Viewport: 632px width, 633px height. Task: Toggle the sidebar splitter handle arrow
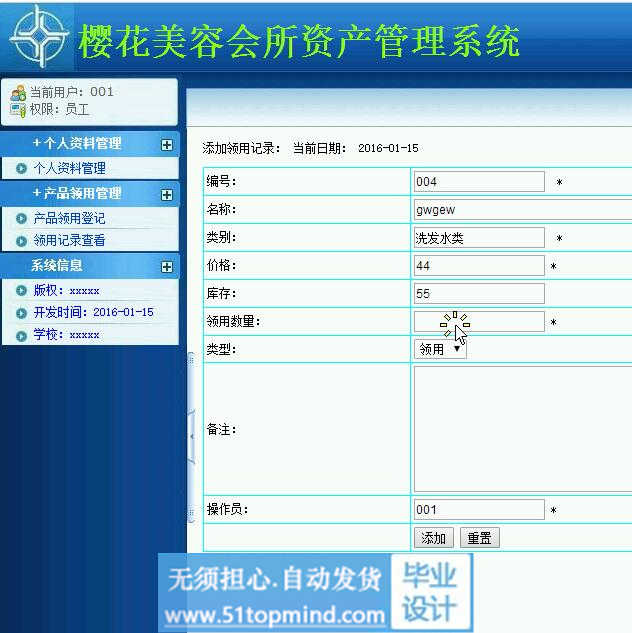tap(192, 437)
